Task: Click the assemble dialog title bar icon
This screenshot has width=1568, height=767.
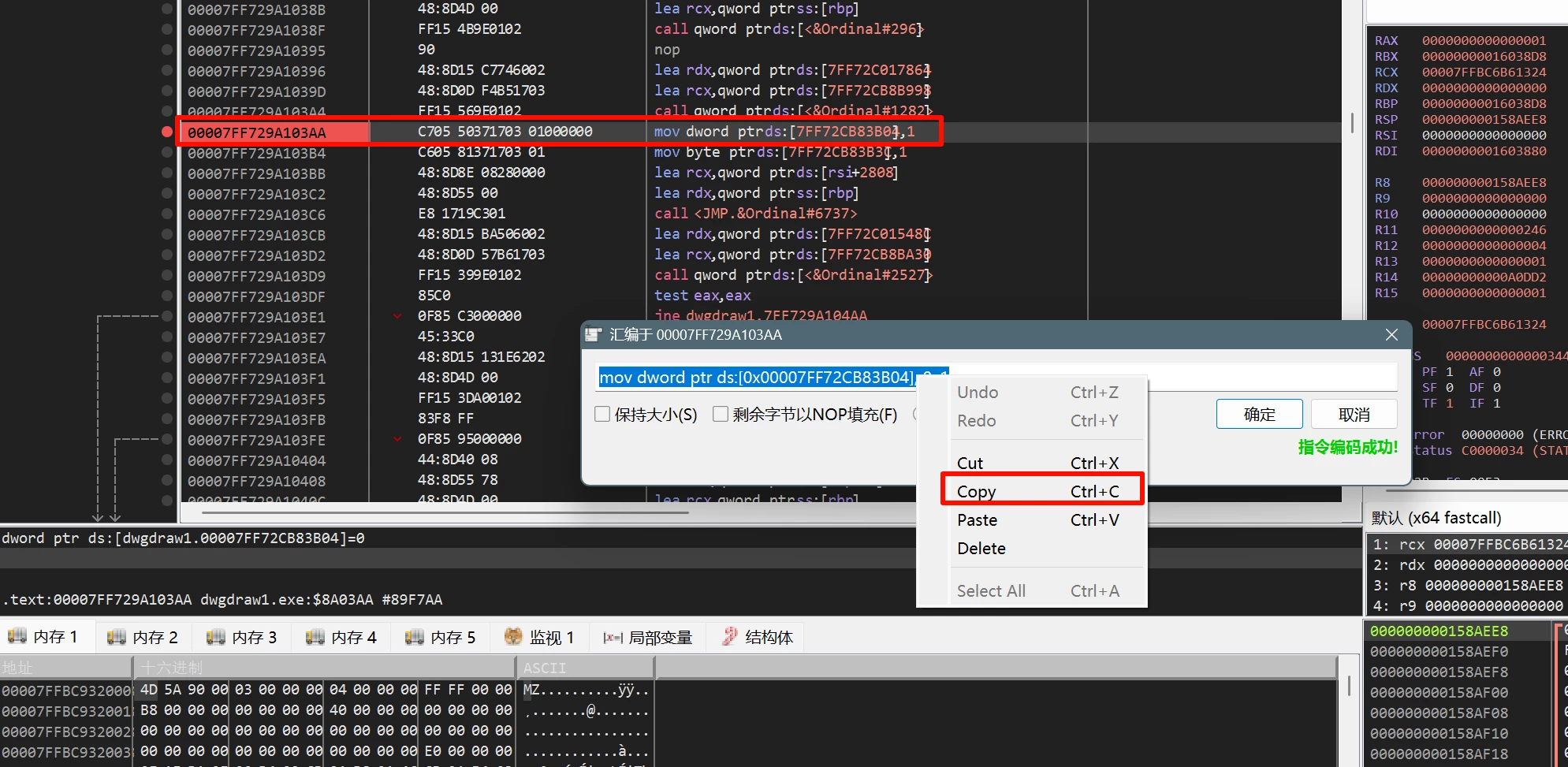Action: pyautogui.click(x=594, y=335)
